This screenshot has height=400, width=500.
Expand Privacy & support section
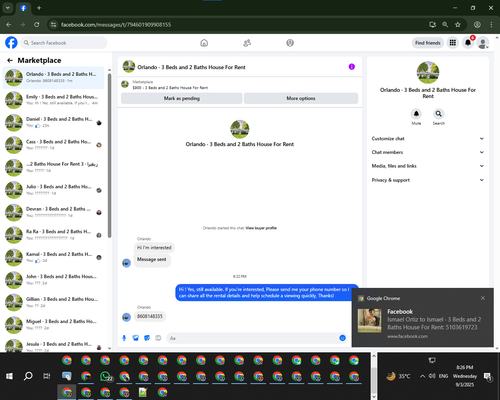click(x=428, y=180)
